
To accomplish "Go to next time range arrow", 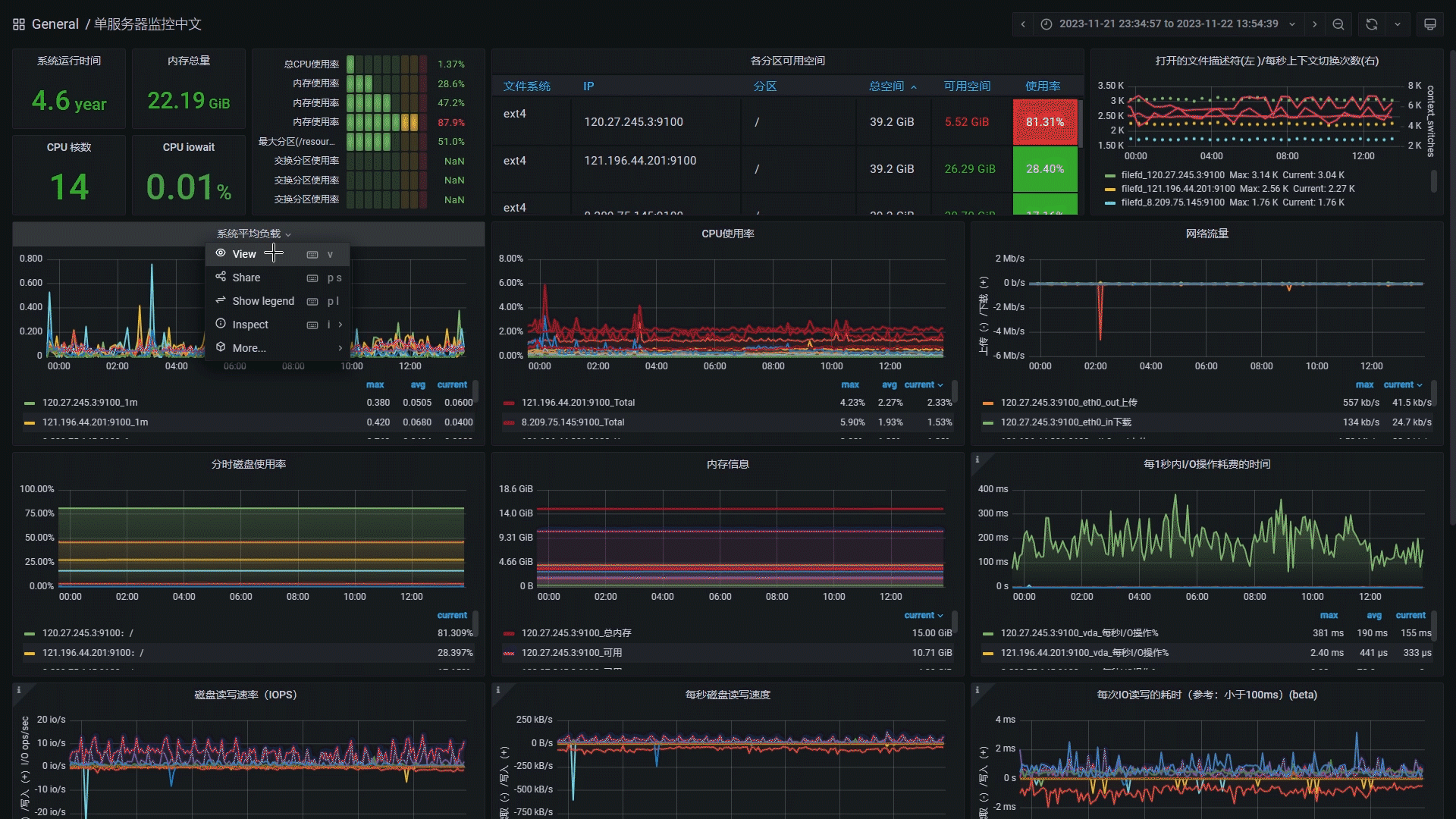I will (x=1315, y=24).
